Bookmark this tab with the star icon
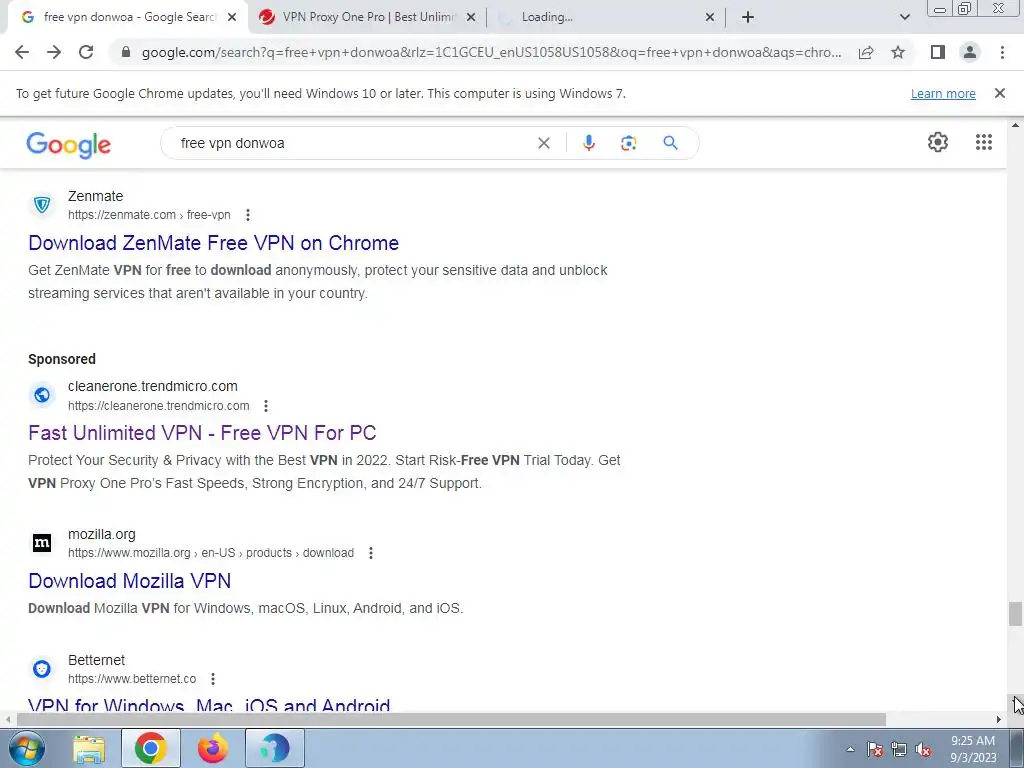Image resolution: width=1024 pixels, height=768 pixels. pyautogui.click(x=898, y=52)
